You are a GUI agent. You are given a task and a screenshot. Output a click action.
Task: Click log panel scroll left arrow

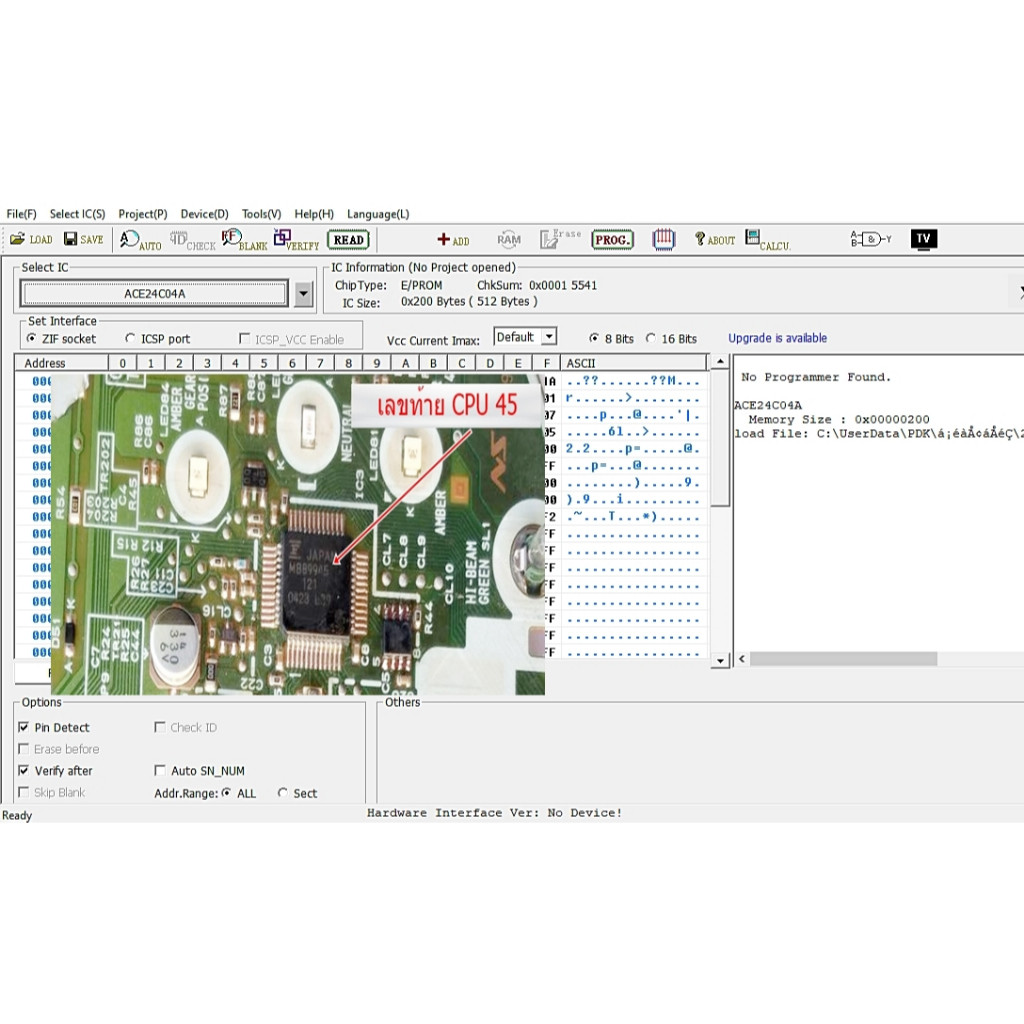tap(742, 659)
